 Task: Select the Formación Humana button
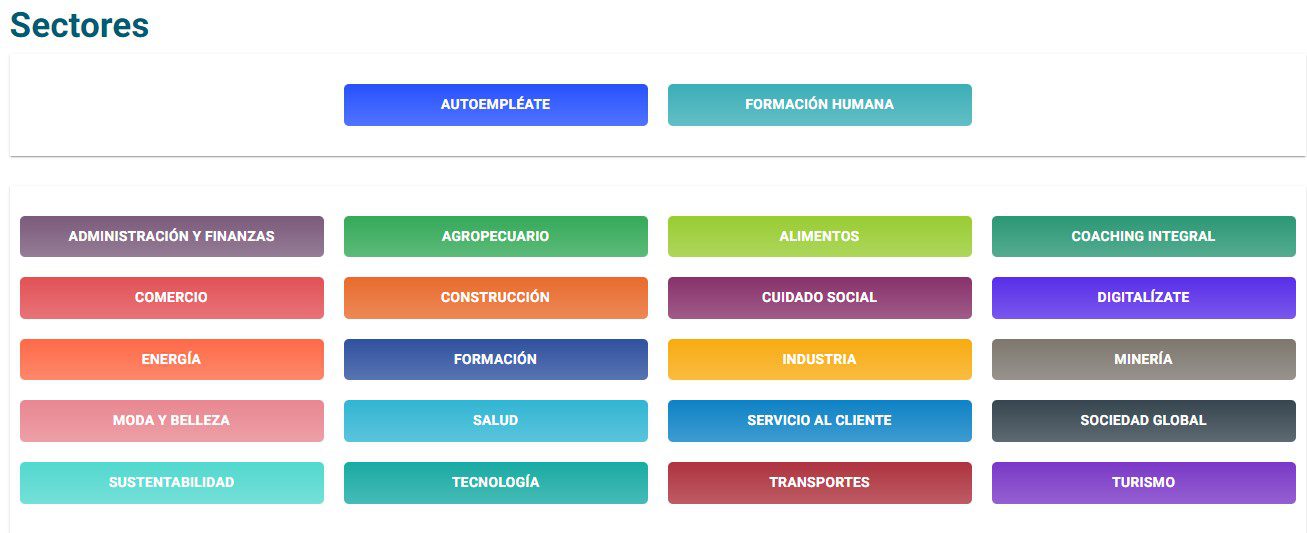click(x=819, y=105)
